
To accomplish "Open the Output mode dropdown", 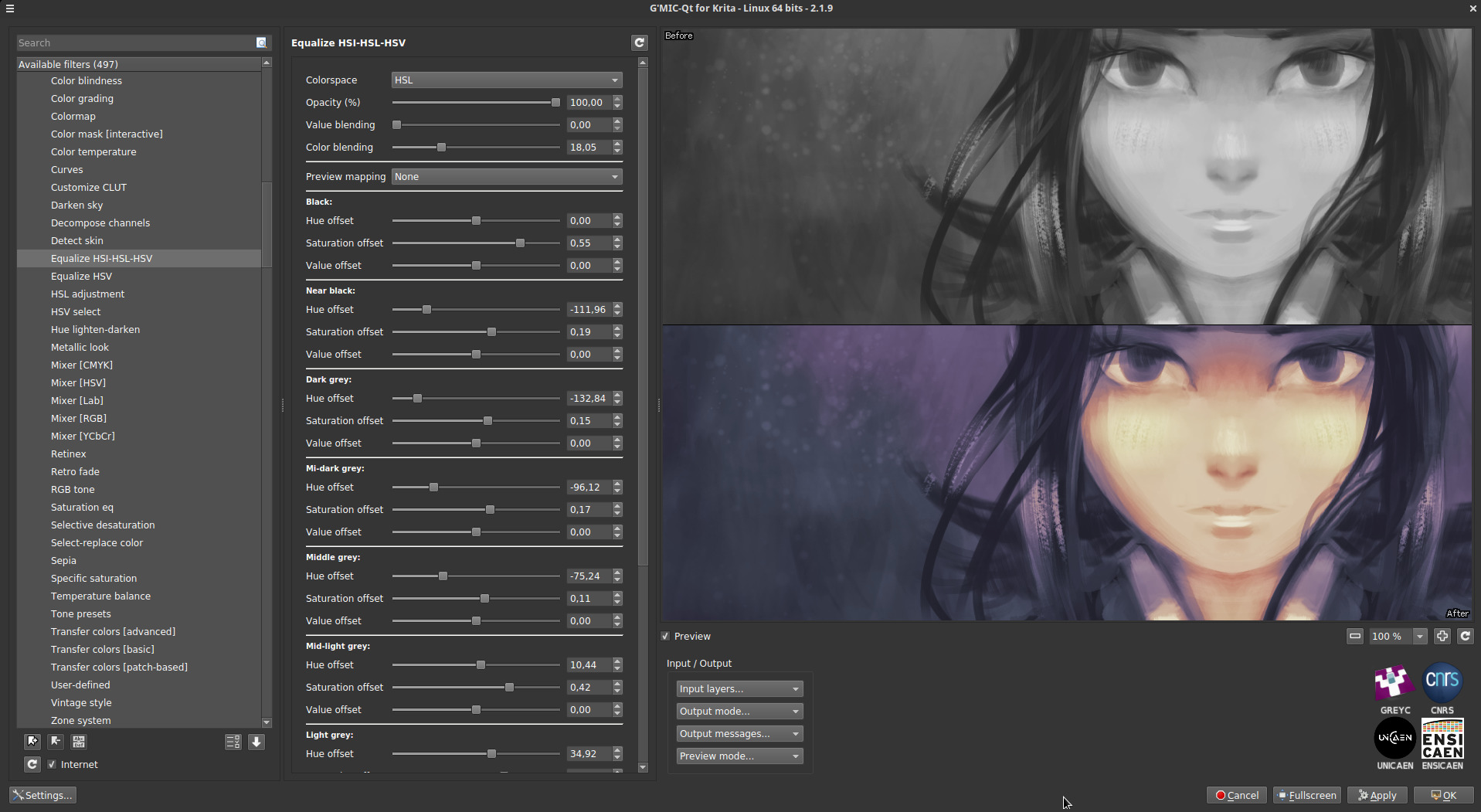I will coord(739,711).
